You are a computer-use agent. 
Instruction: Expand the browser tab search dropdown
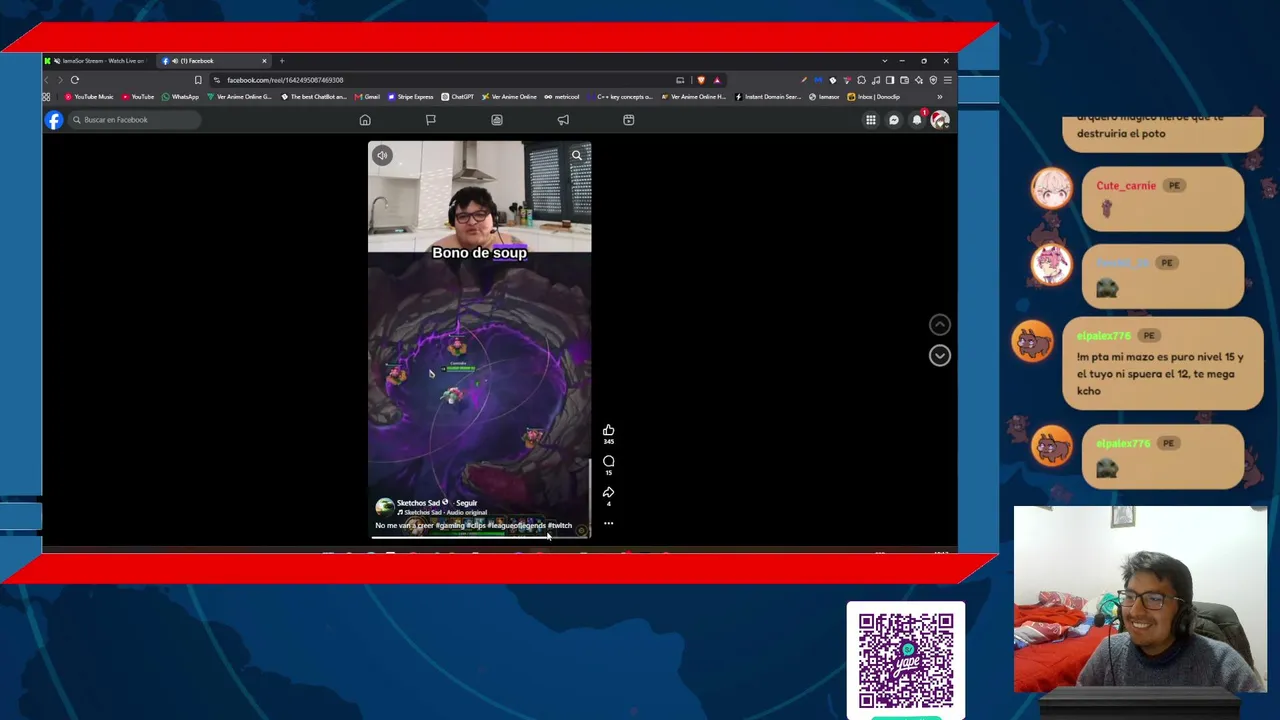click(x=884, y=61)
